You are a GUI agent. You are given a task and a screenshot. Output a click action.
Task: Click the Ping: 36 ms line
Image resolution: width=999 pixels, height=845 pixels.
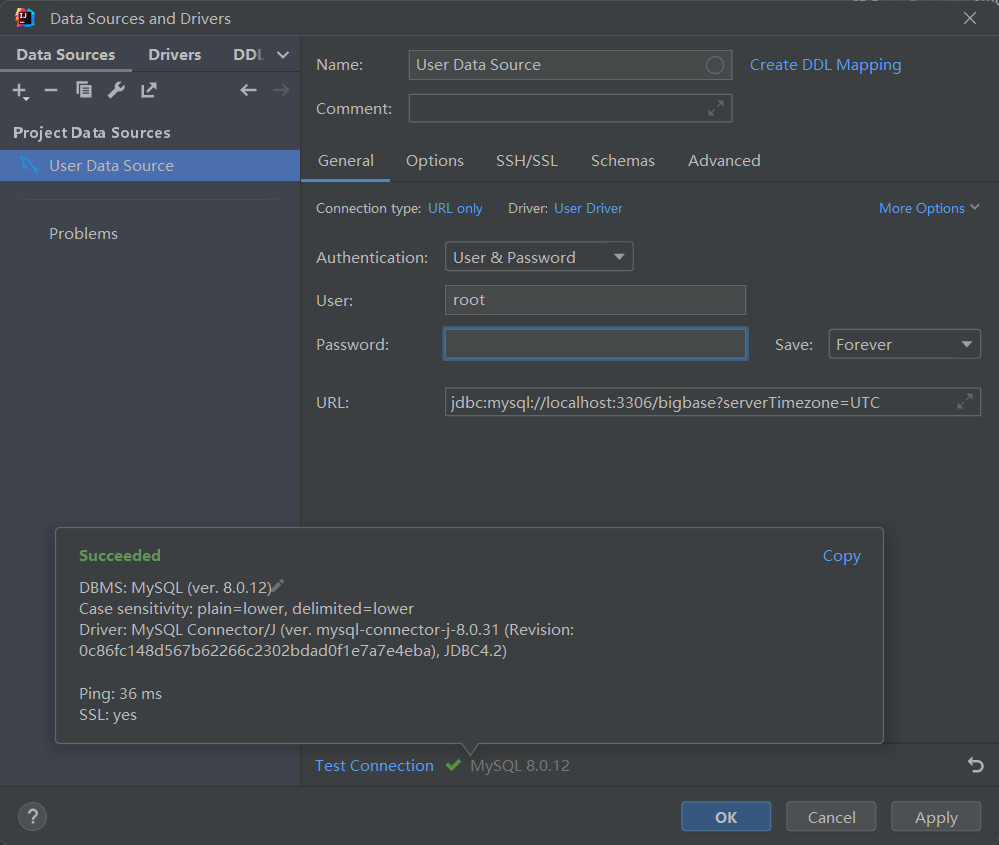120,693
